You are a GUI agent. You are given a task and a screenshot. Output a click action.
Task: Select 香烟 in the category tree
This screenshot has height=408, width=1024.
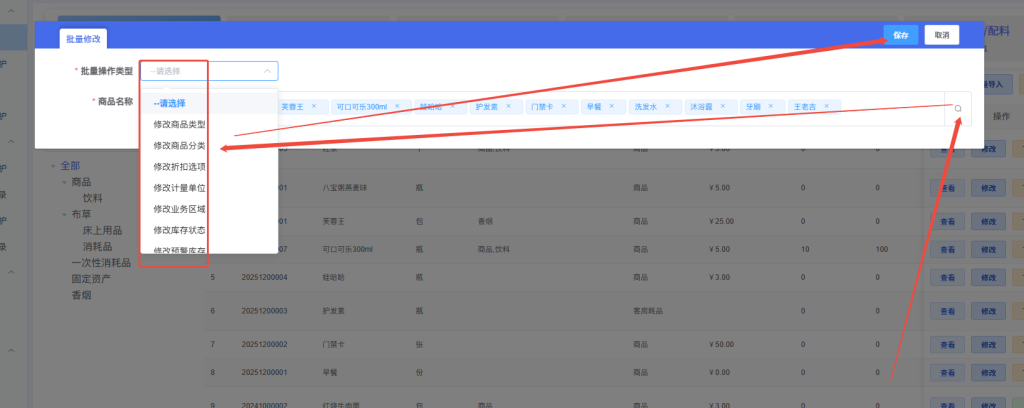pyautogui.click(x=81, y=295)
